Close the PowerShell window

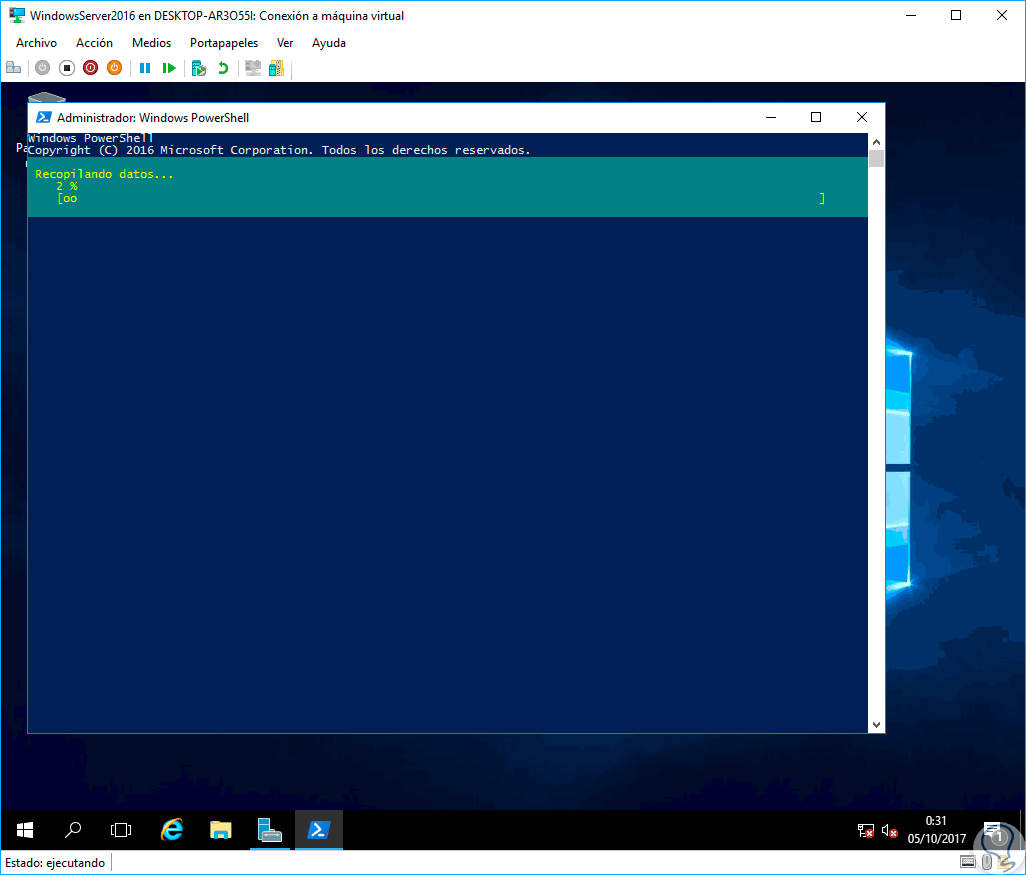click(862, 117)
